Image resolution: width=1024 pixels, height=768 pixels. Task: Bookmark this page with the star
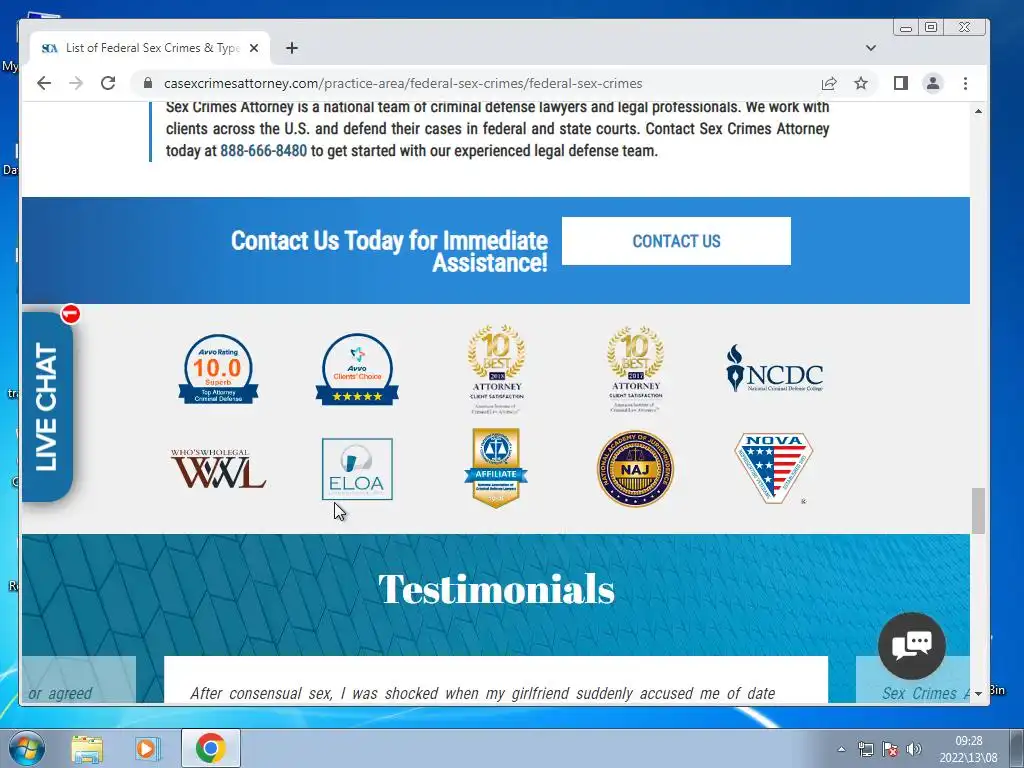coord(861,84)
